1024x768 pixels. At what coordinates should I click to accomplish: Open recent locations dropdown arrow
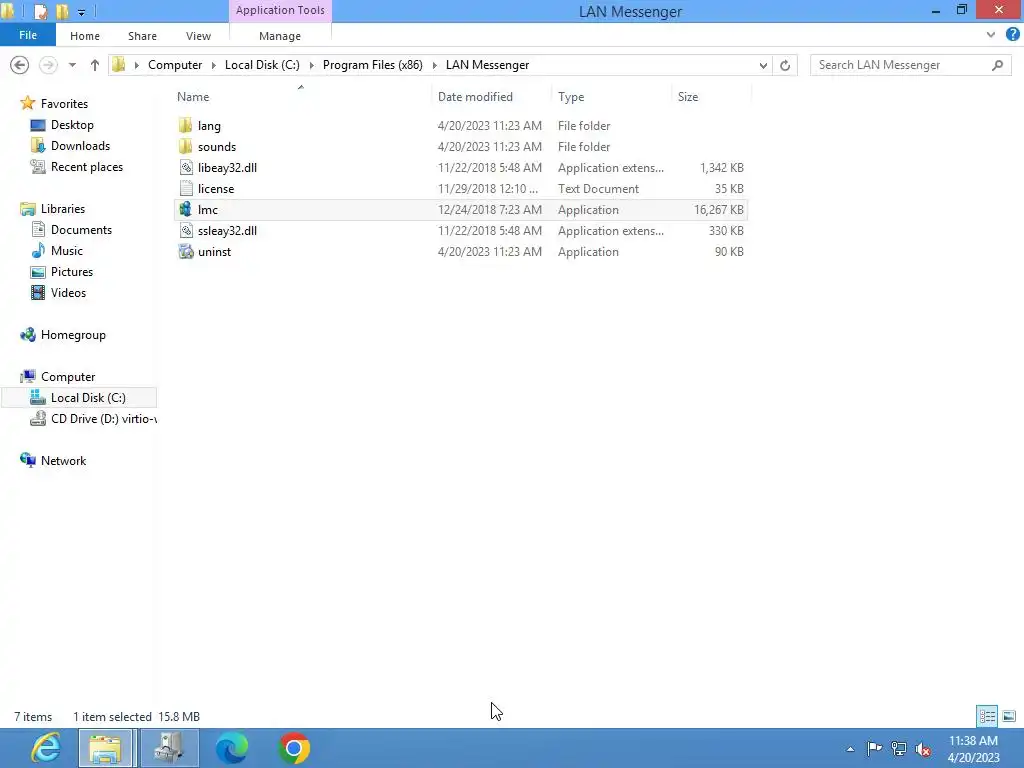pyautogui.click(x=72, y=65)
